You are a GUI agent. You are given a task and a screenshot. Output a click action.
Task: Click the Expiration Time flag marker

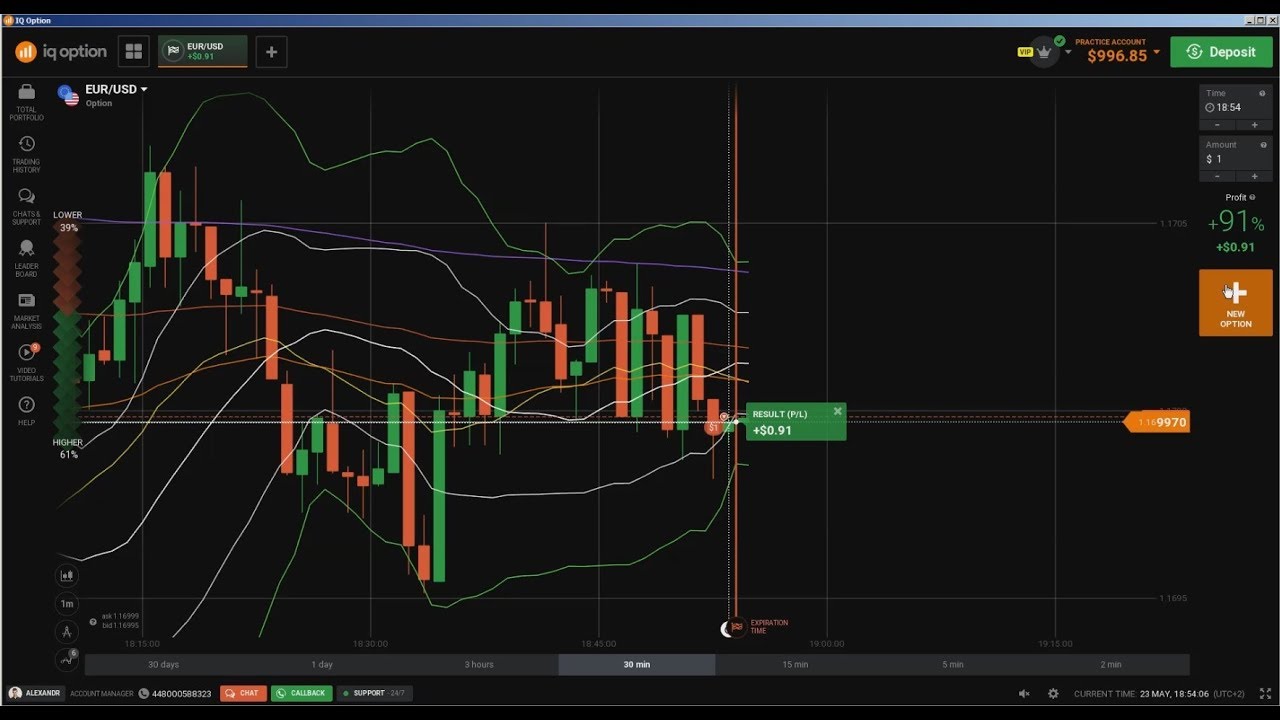tap(737, 627)
